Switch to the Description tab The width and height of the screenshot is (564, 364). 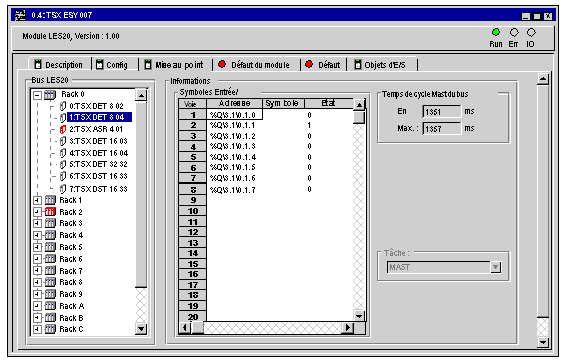pos(60,64)
